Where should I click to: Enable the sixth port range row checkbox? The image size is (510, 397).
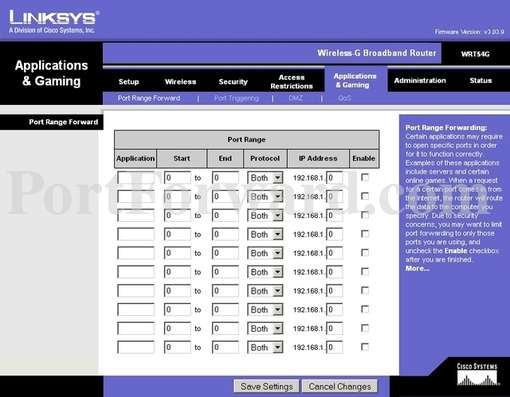[x=365, y=271]
